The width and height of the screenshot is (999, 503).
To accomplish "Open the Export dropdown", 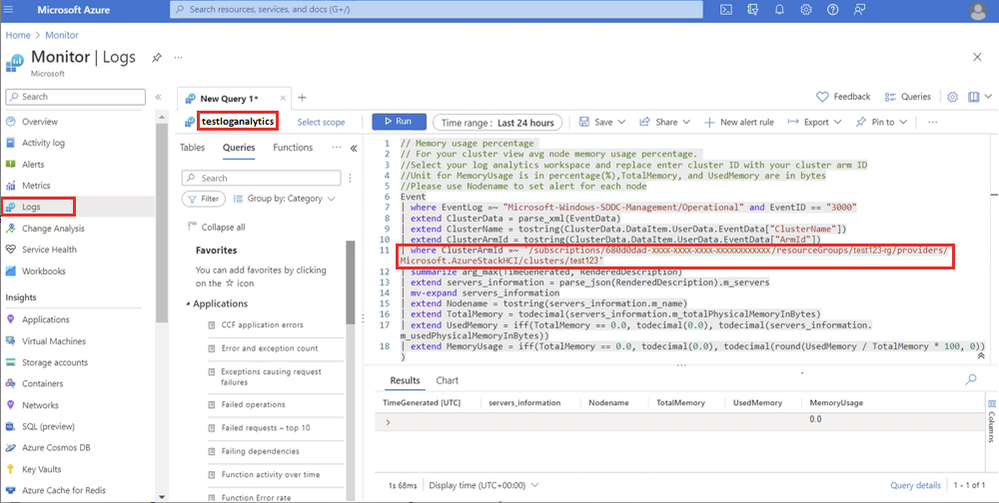I will click(815, 122).
